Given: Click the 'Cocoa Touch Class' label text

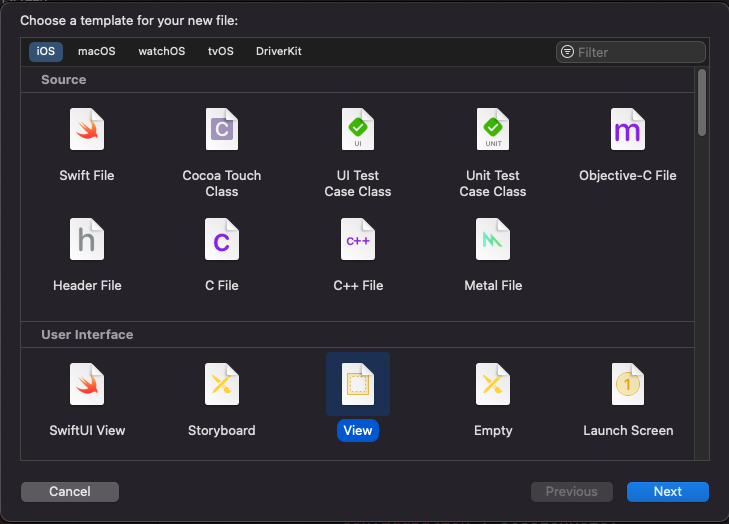Looking at the screenshot, I should point(222,183).
